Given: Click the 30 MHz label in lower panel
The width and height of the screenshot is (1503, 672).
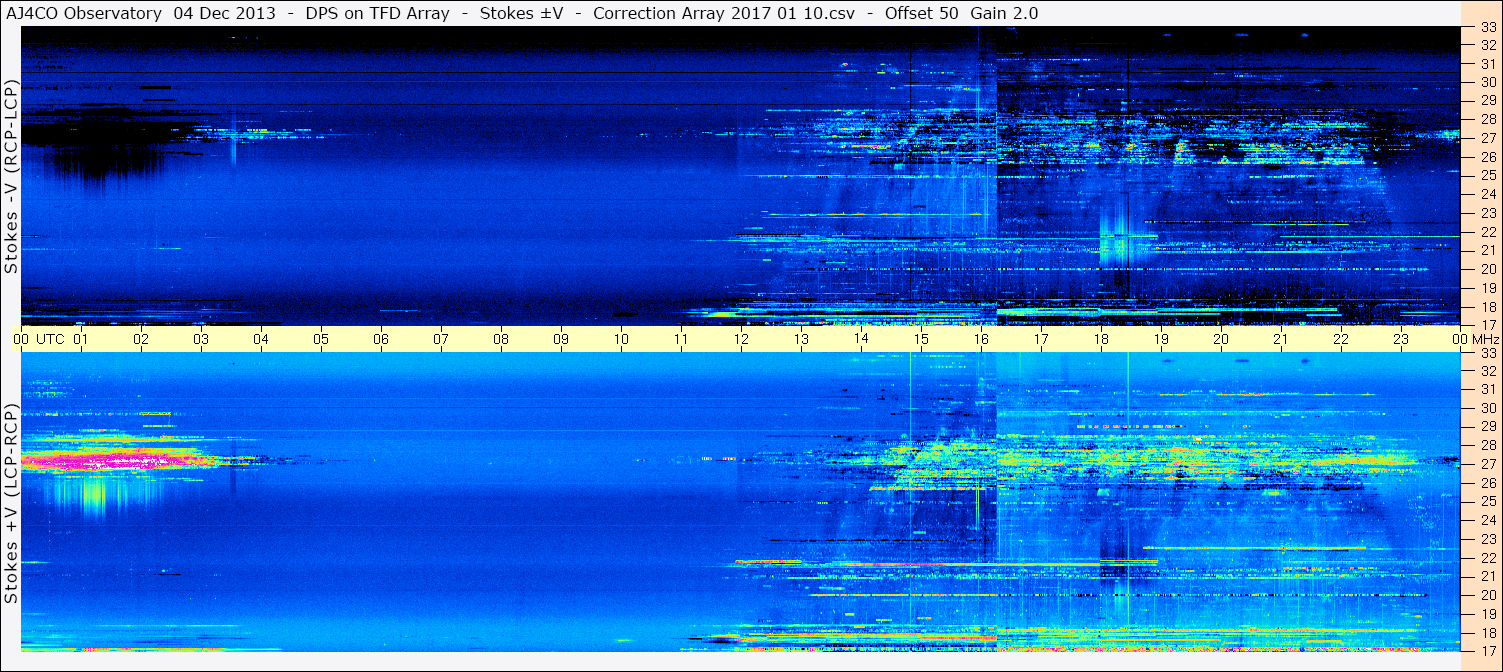Looking at the screenshot, I should pos(1487,408).
